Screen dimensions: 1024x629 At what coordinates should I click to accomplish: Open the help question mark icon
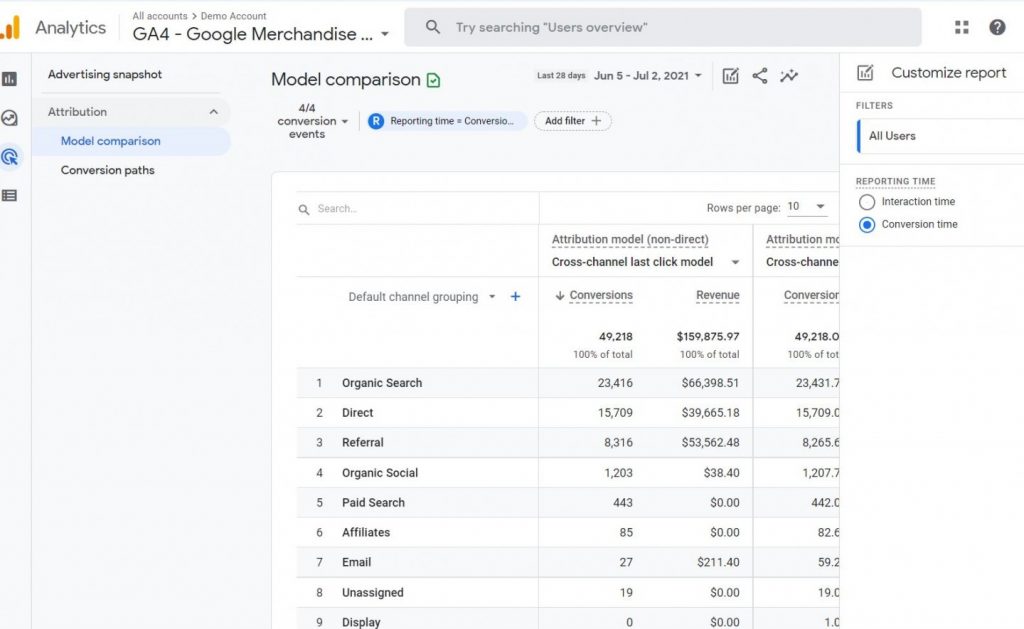[x=997, y=27]
